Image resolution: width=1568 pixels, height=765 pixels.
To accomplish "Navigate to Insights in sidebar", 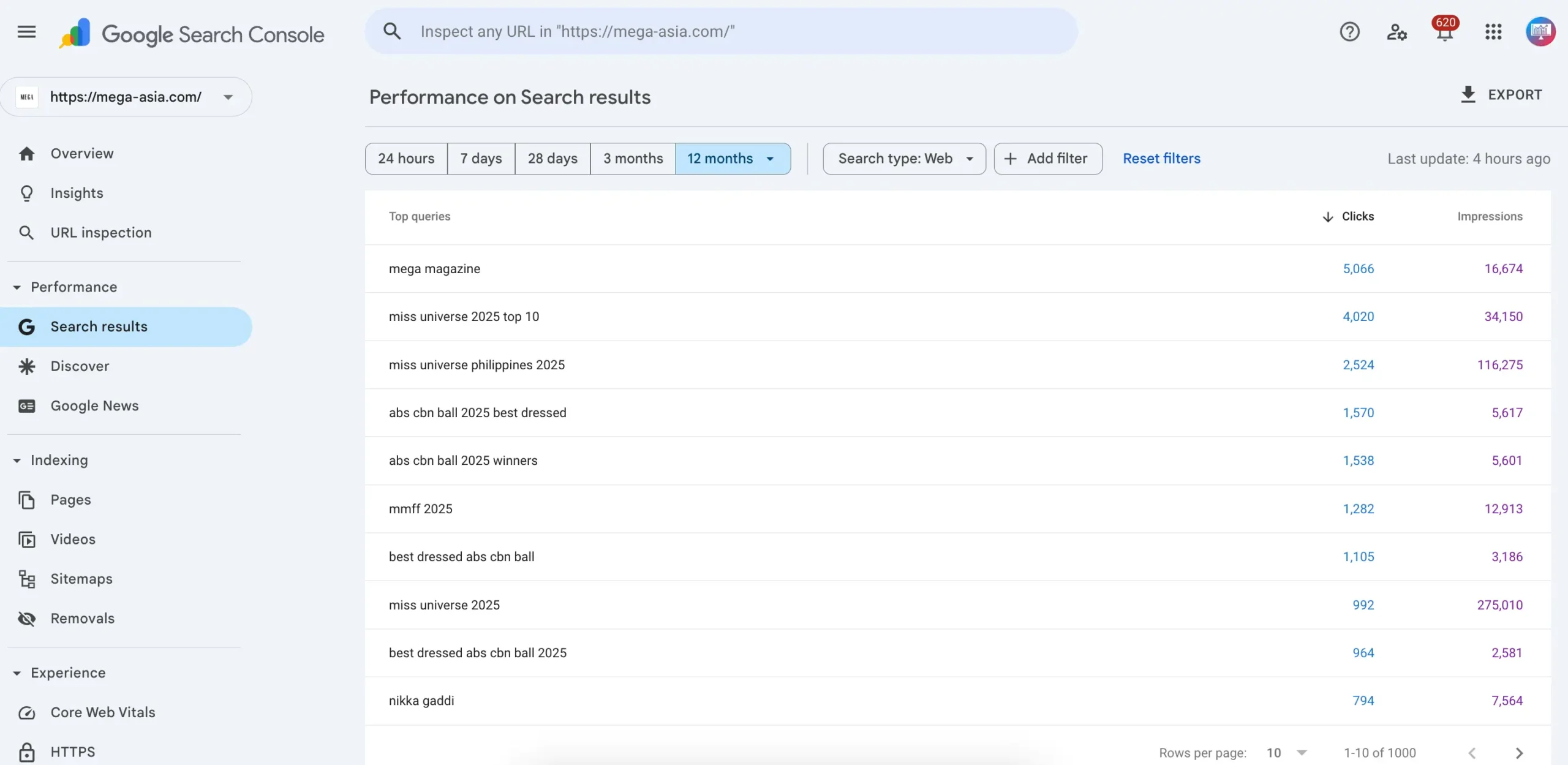I will (77, 193).
